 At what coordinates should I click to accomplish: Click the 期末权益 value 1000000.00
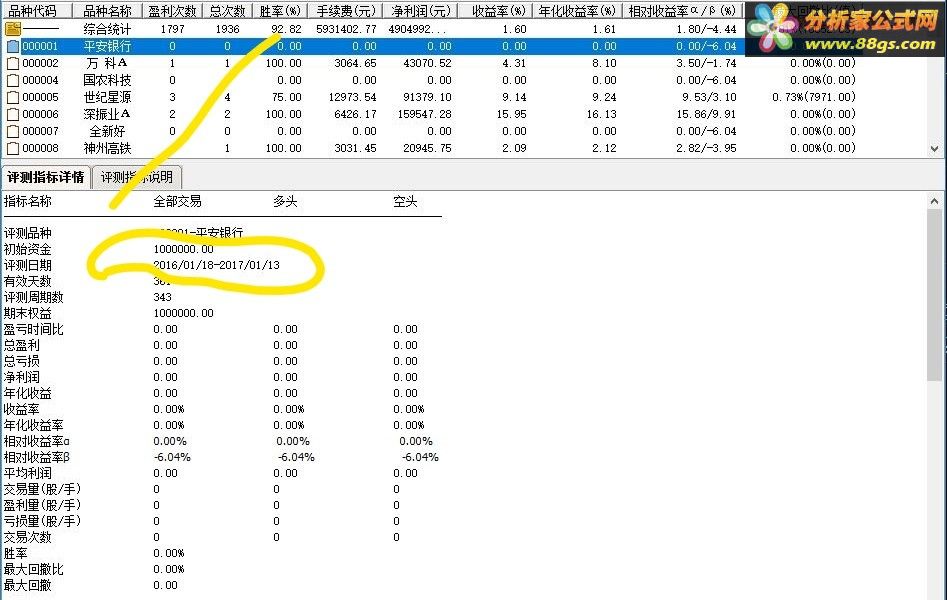tap(183, 313)
